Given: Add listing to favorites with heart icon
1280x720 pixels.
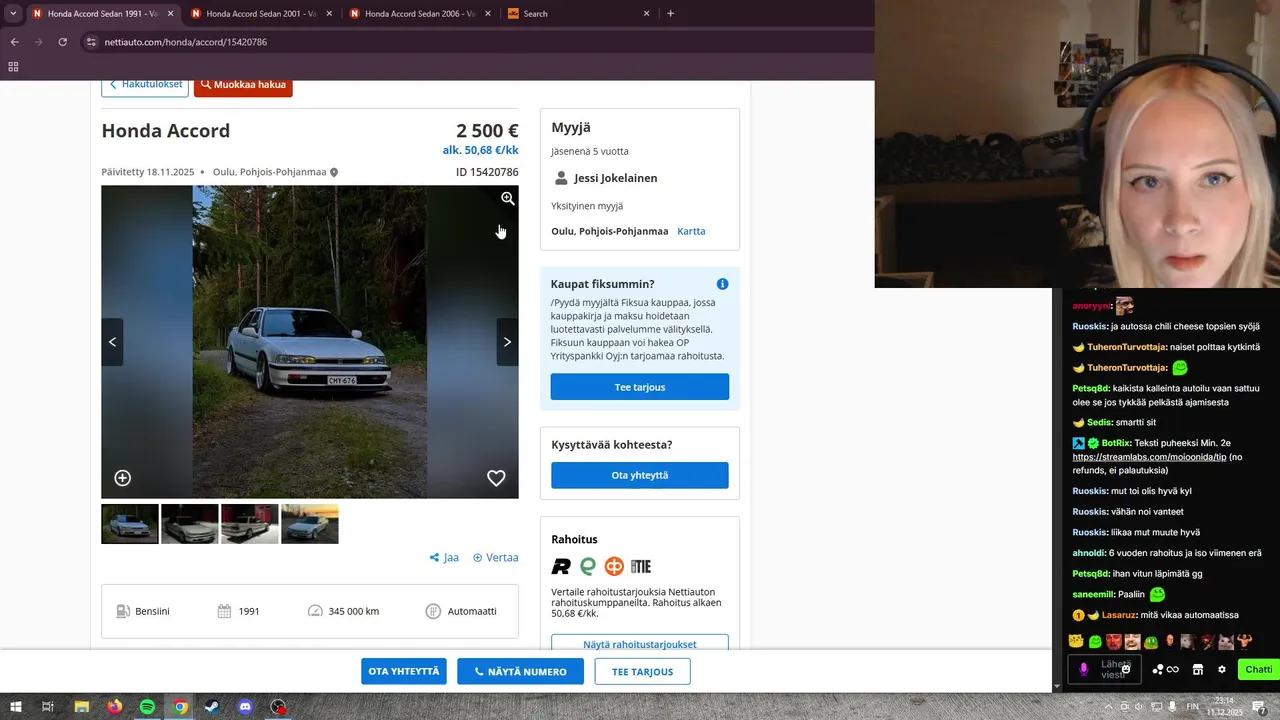Looking at the screenshot, I should click(496, 478).
